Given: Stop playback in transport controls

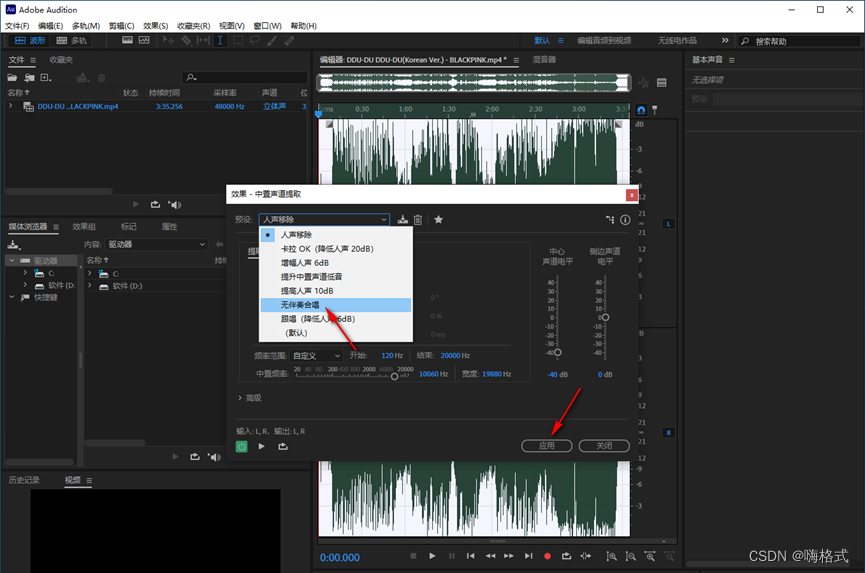Looking at the screenshot, I should 413,556.
